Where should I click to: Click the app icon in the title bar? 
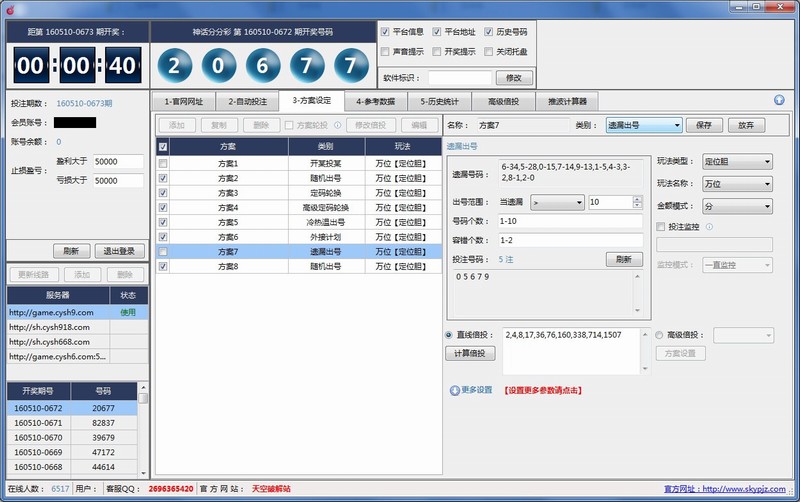point(9,8)
